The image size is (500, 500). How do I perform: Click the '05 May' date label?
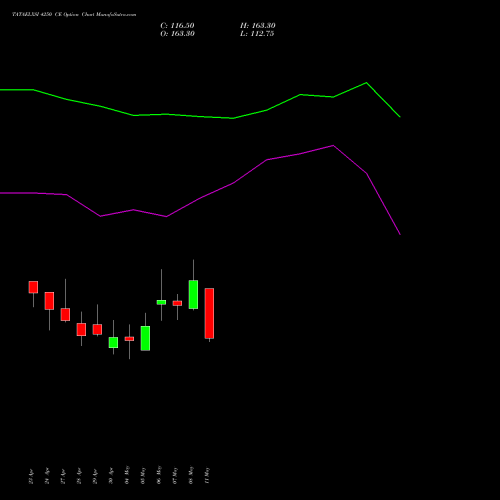pos(143,476)
